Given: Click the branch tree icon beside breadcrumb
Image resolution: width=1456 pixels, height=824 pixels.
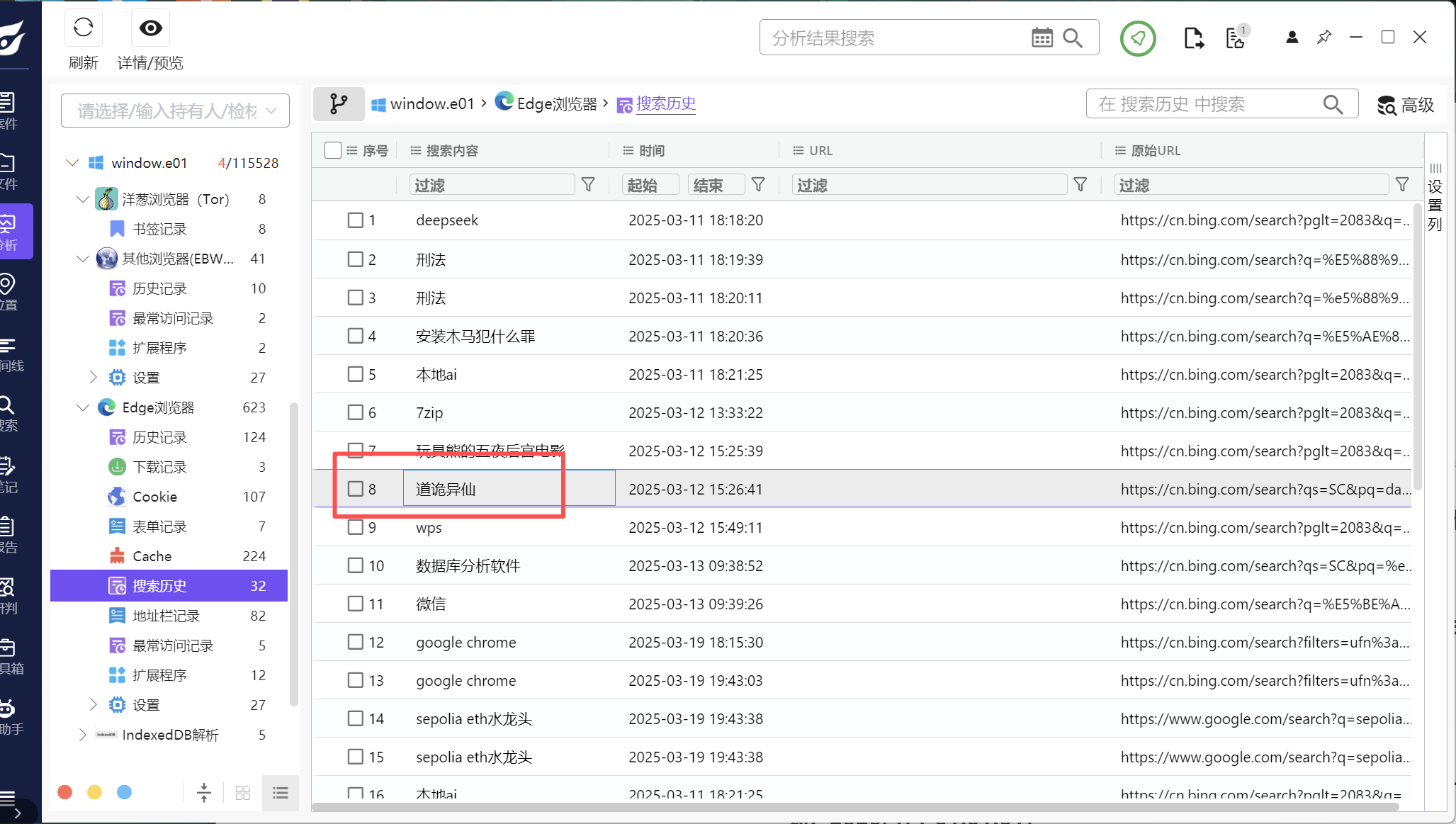Looking at the screenshot, I should pos(339,104).
